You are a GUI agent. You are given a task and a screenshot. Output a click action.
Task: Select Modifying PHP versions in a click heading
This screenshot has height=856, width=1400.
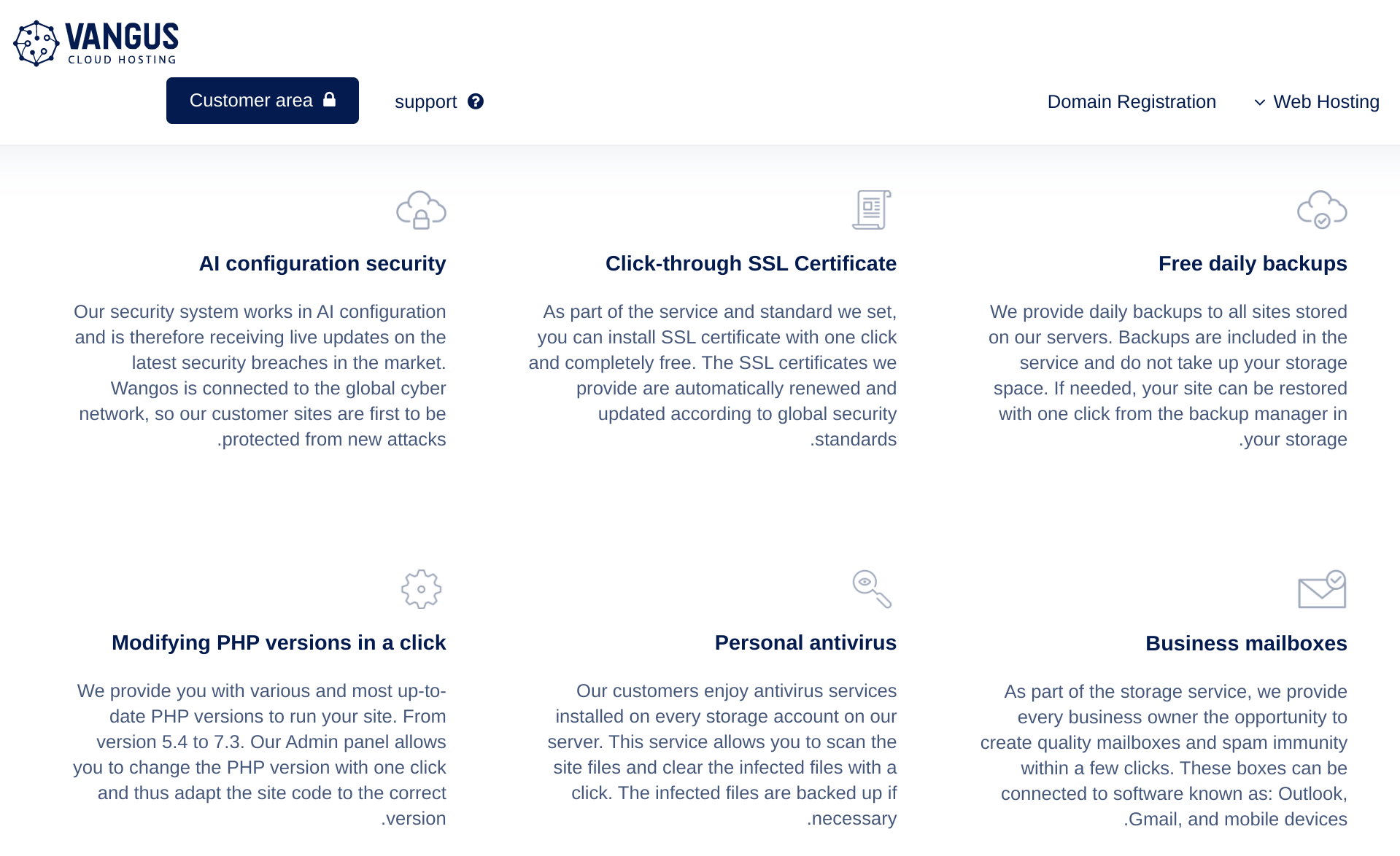[x=279, y=642]
